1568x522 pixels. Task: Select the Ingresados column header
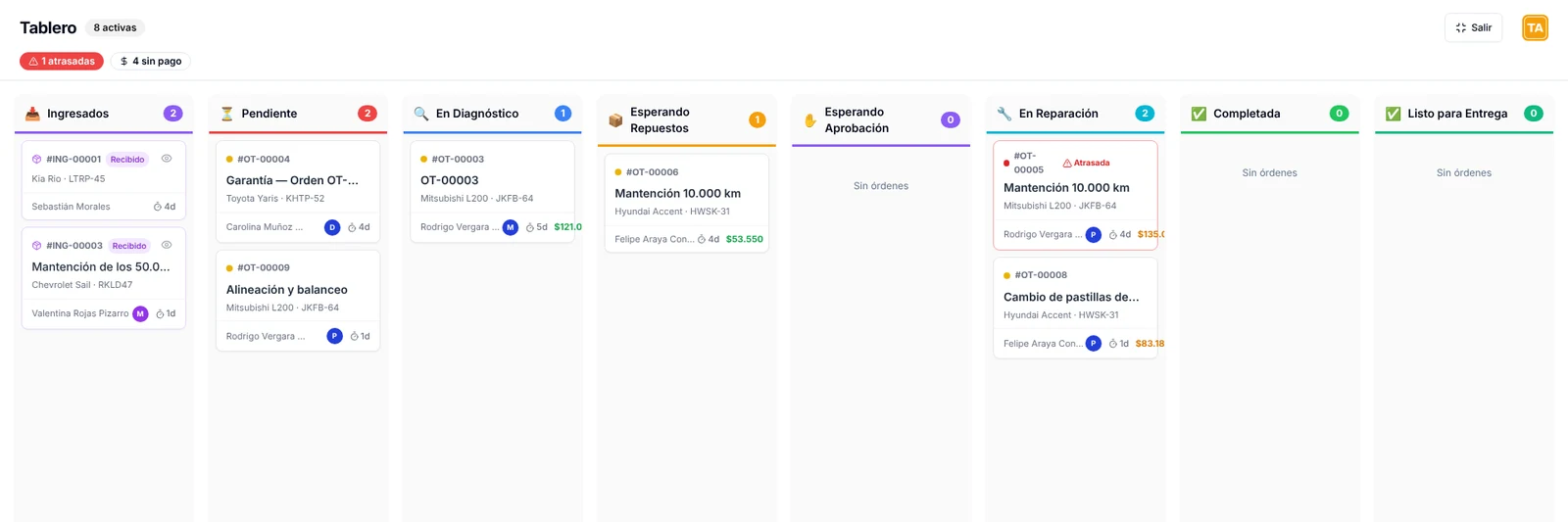point(104,114)
